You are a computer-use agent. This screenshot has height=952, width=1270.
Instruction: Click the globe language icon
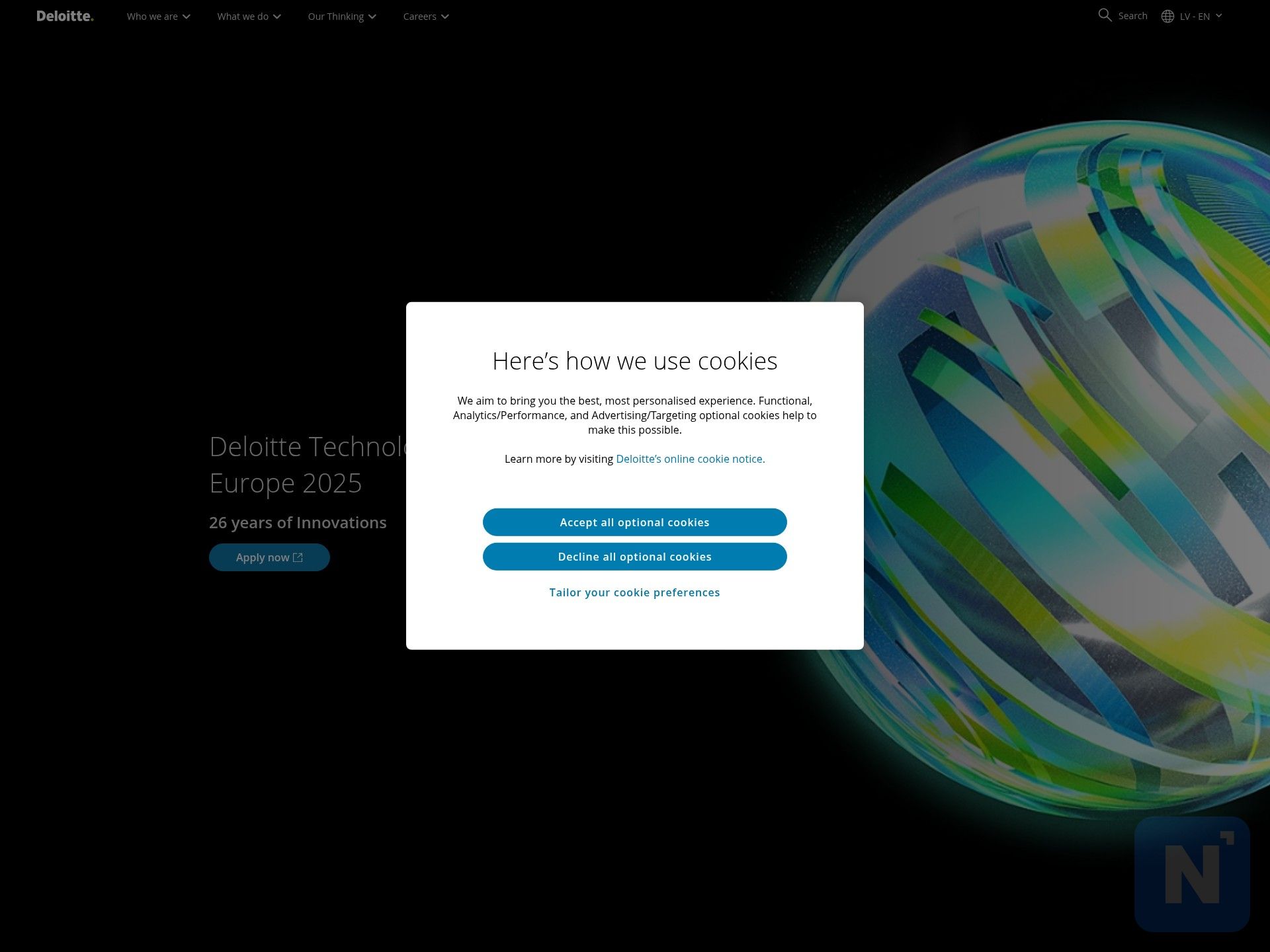tap(1167, 17)
